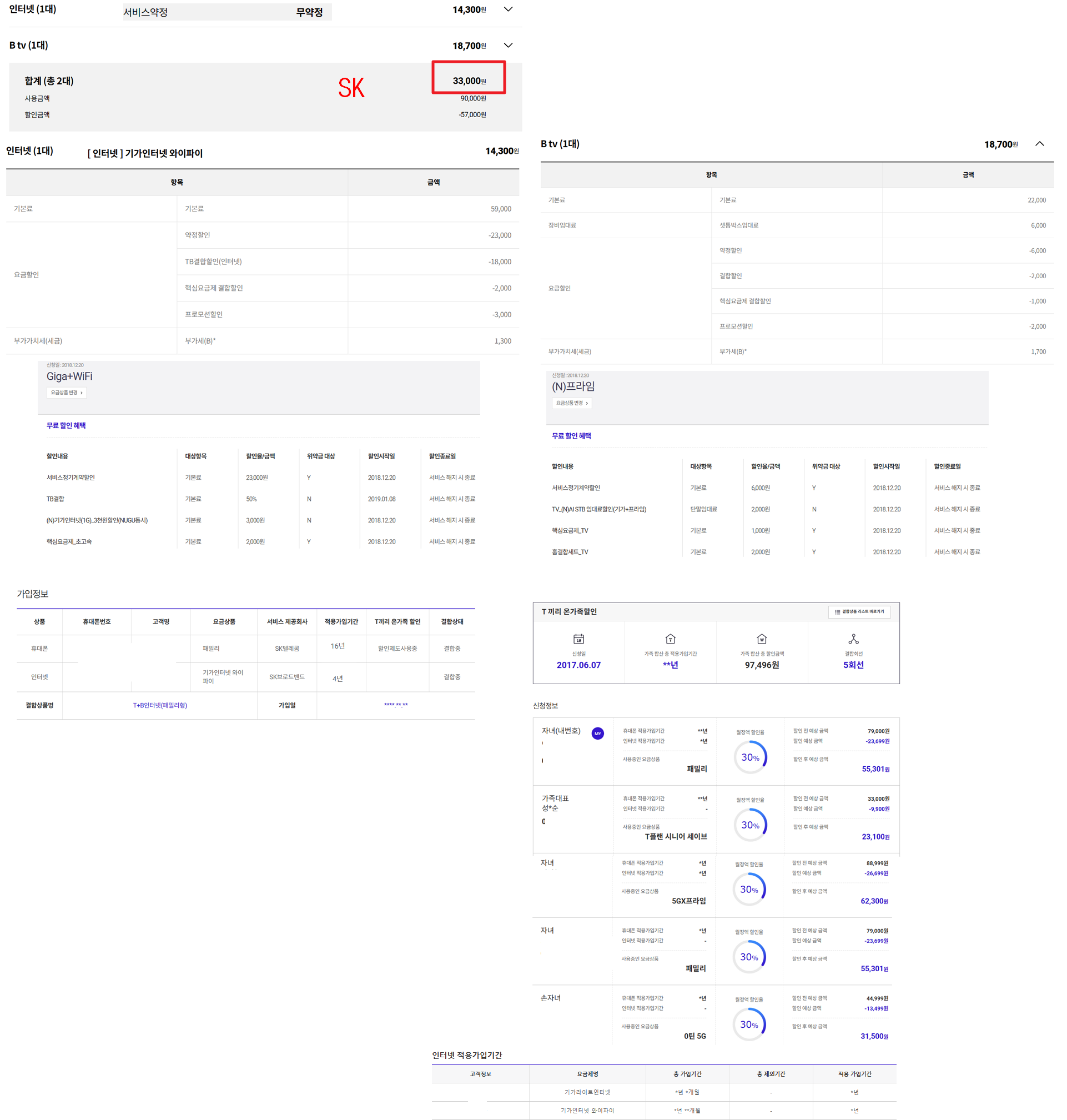Collapse the right B tv (1대) section chevron
The image size is (1067, 1120).
[1039, 144]
